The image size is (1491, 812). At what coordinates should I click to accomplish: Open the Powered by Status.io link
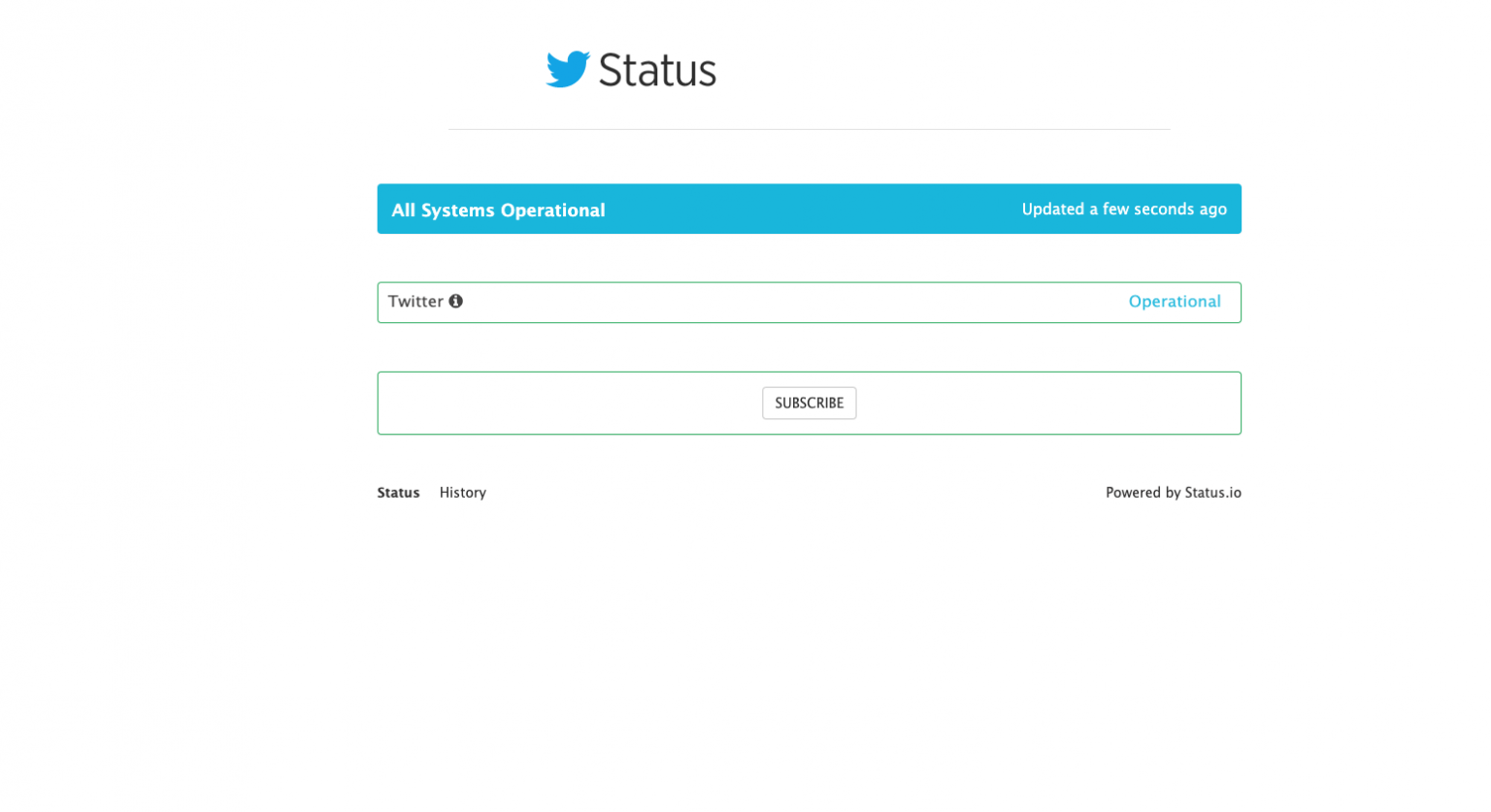click(x=1173, y=493)
